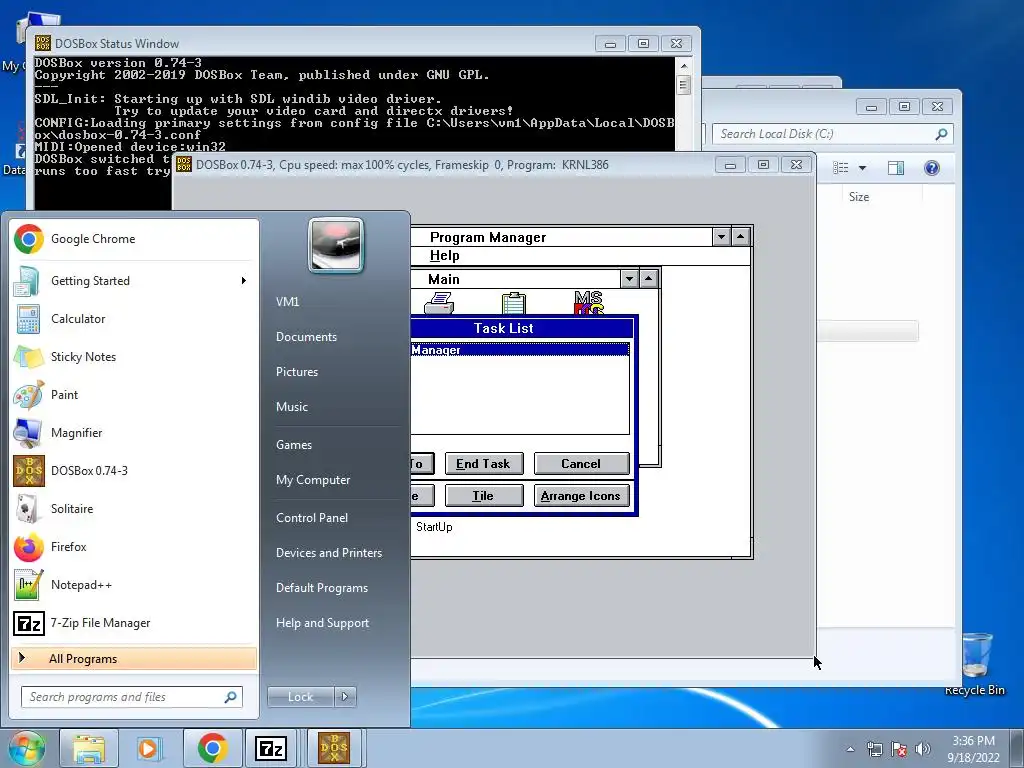Click Chrome icon on the taskbar
The image size is (1024, 768).
point(212,748)
